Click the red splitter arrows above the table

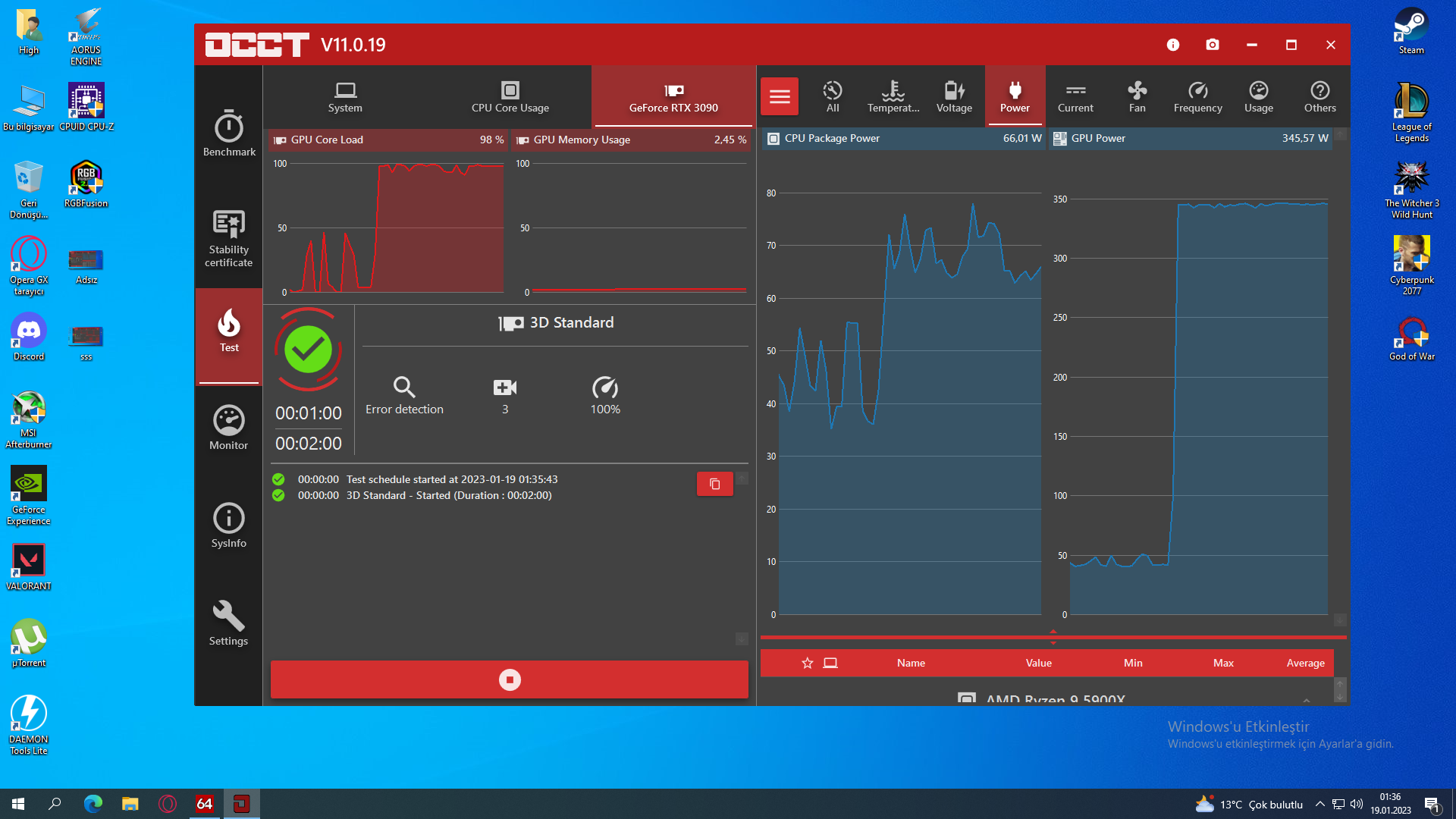[x=1053, y=637]
